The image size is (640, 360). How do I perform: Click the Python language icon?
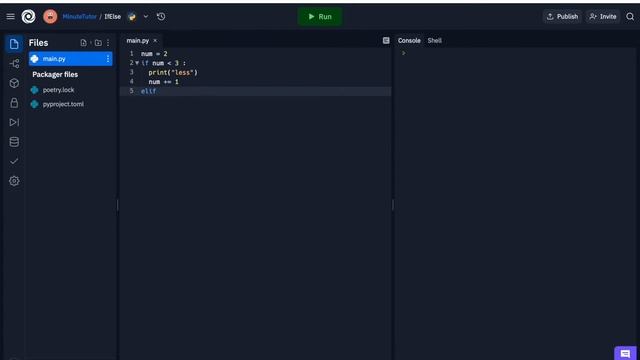[x=132, y=17]
